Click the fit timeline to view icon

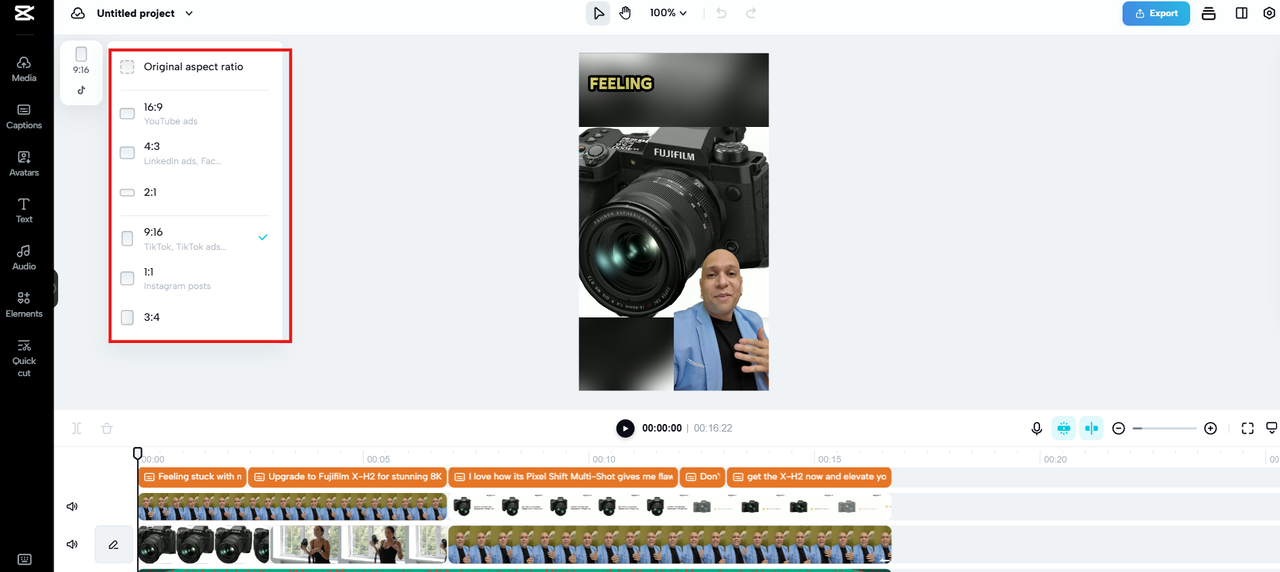click(x=1247, y=428)
